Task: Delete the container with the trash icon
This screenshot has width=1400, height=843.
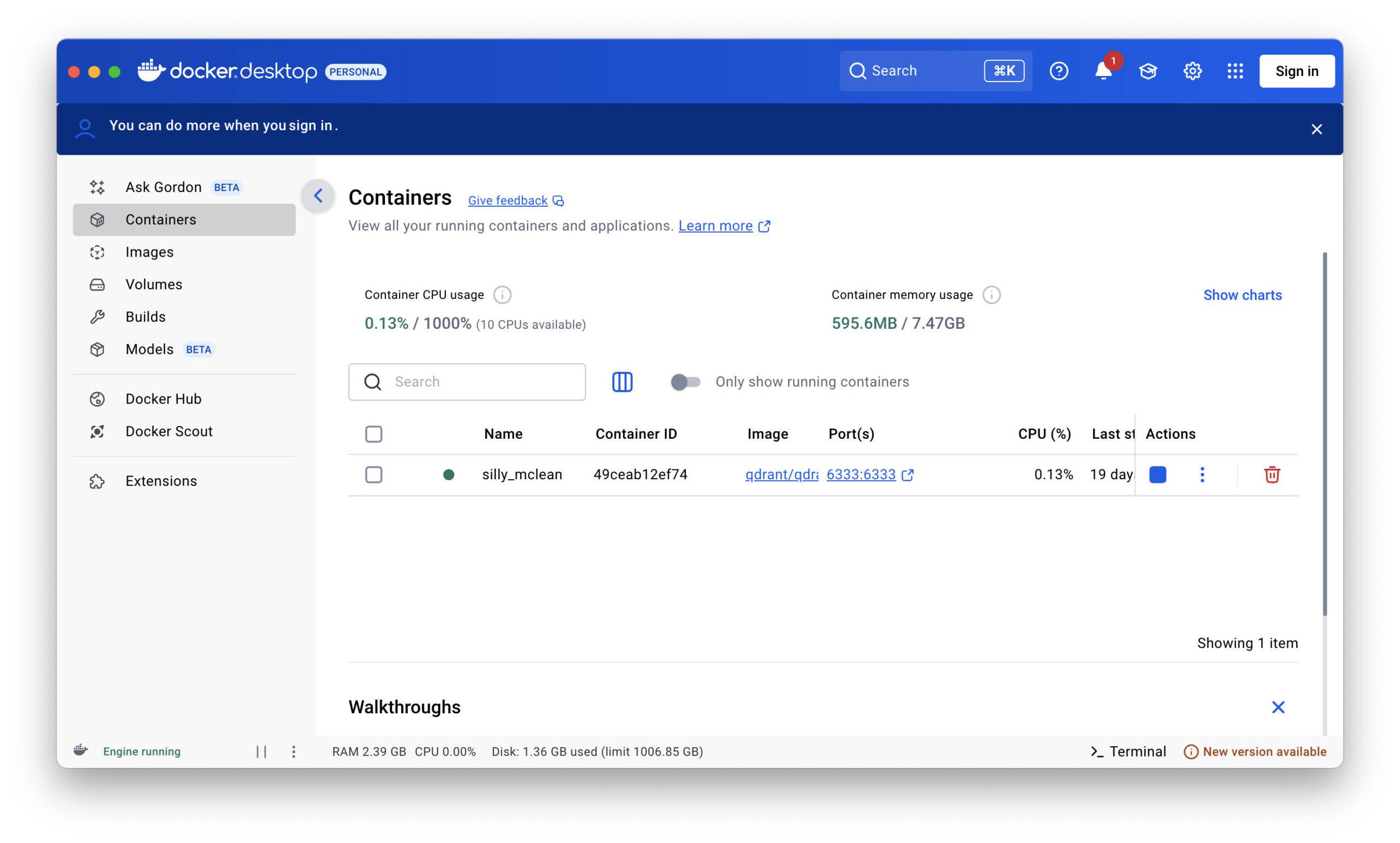Action: pos(1271,474)
